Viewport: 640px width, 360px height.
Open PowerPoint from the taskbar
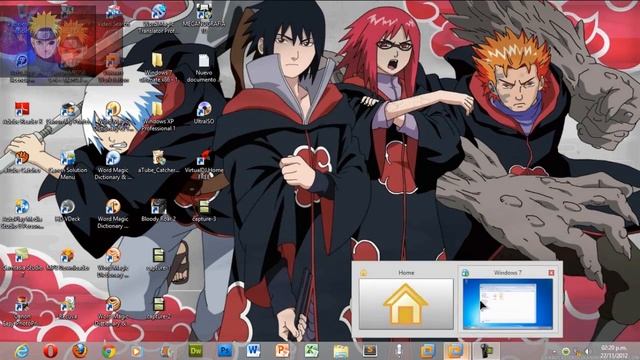pyautogui.click(x=282, y=351)
